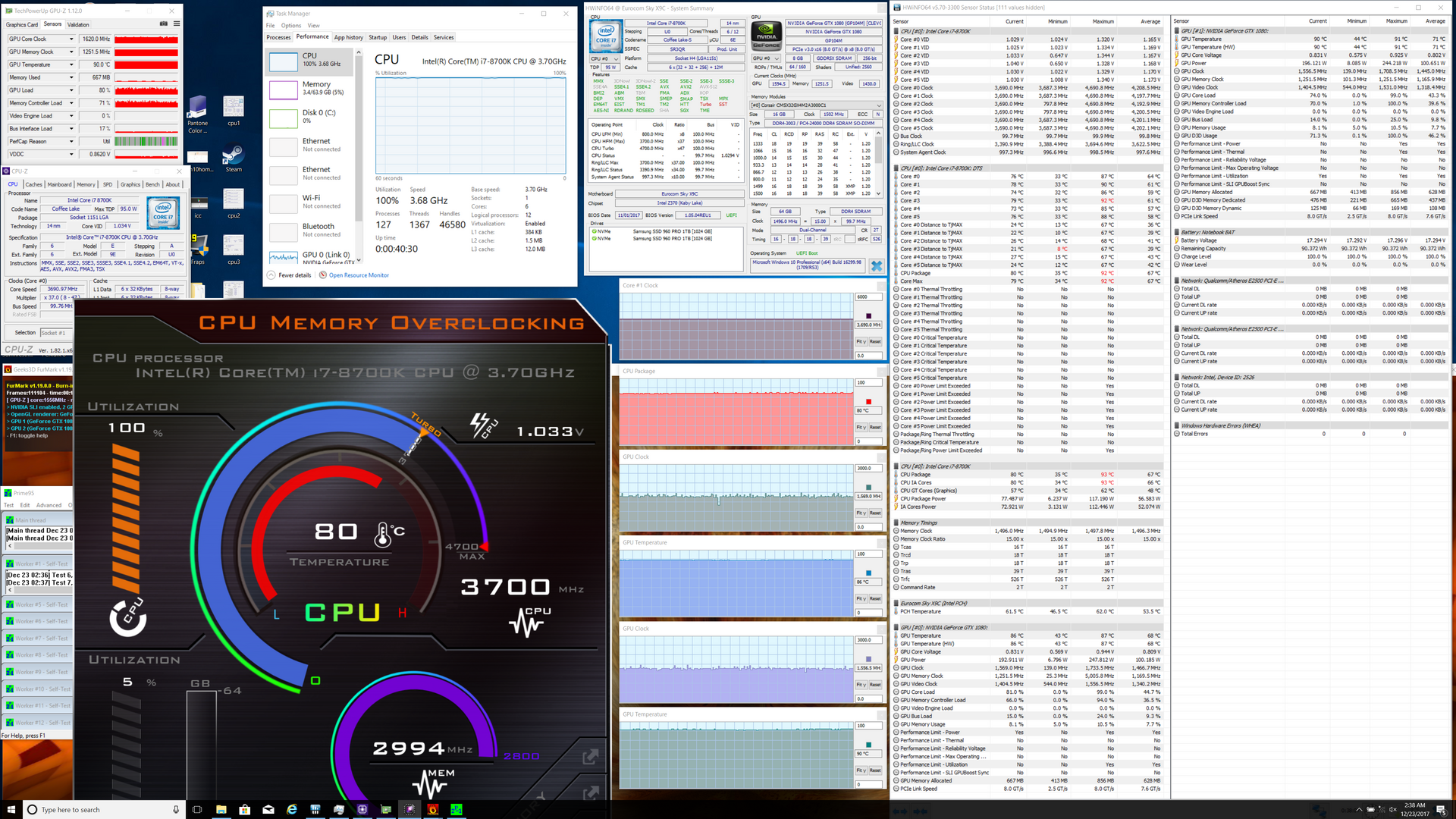This screenshot has height=819, width=1456.
Task: Click Fit y on the upper GPU Temperature graph
Action: [861, 599]
